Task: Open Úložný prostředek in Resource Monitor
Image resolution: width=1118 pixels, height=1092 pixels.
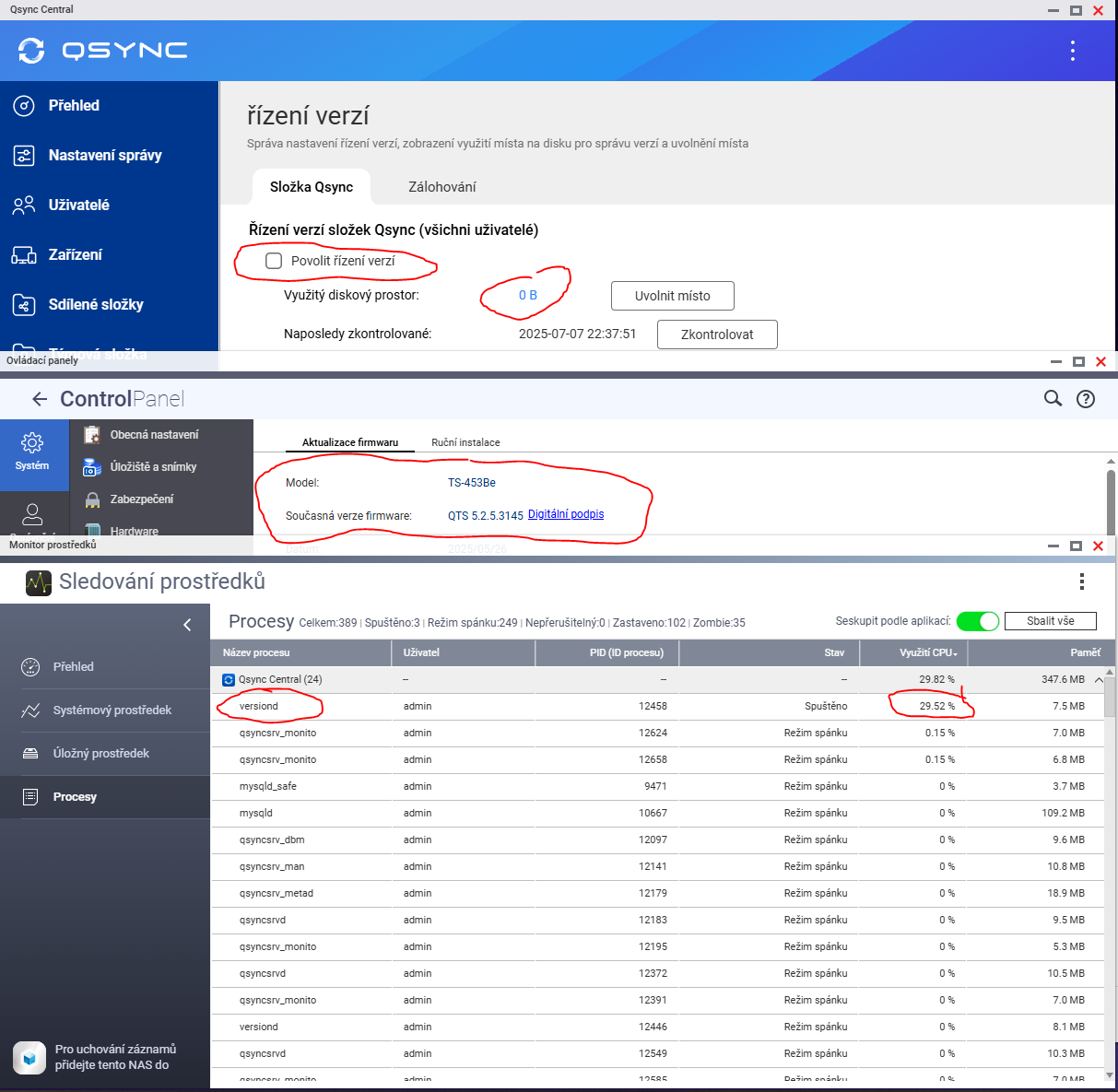Action: (x=105, y=754)
